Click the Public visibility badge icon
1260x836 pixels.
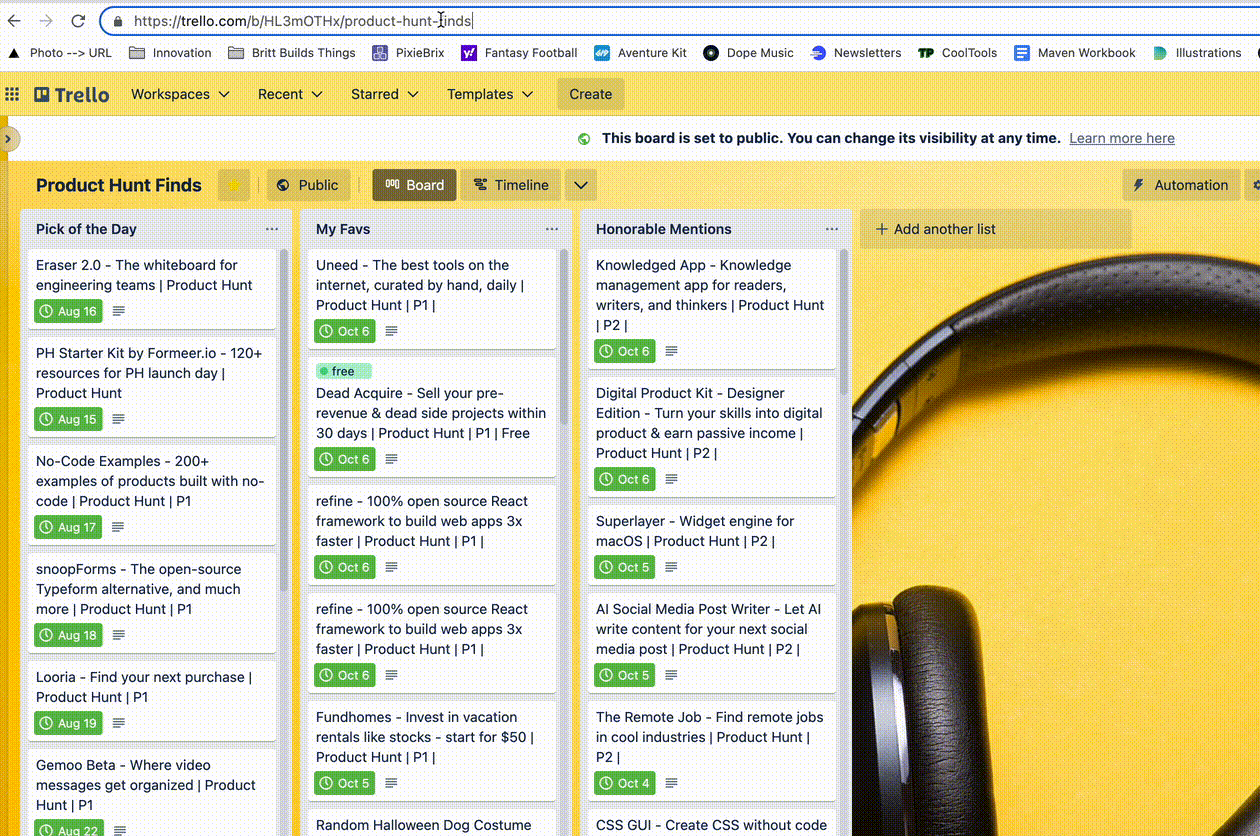[x=284, y=185]
